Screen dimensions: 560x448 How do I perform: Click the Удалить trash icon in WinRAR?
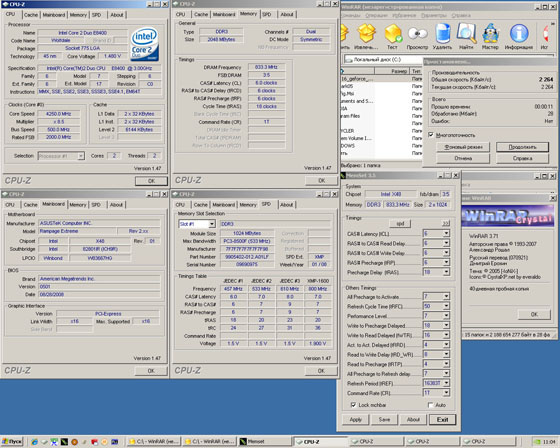pyautogui.click(x=442, y=37)
